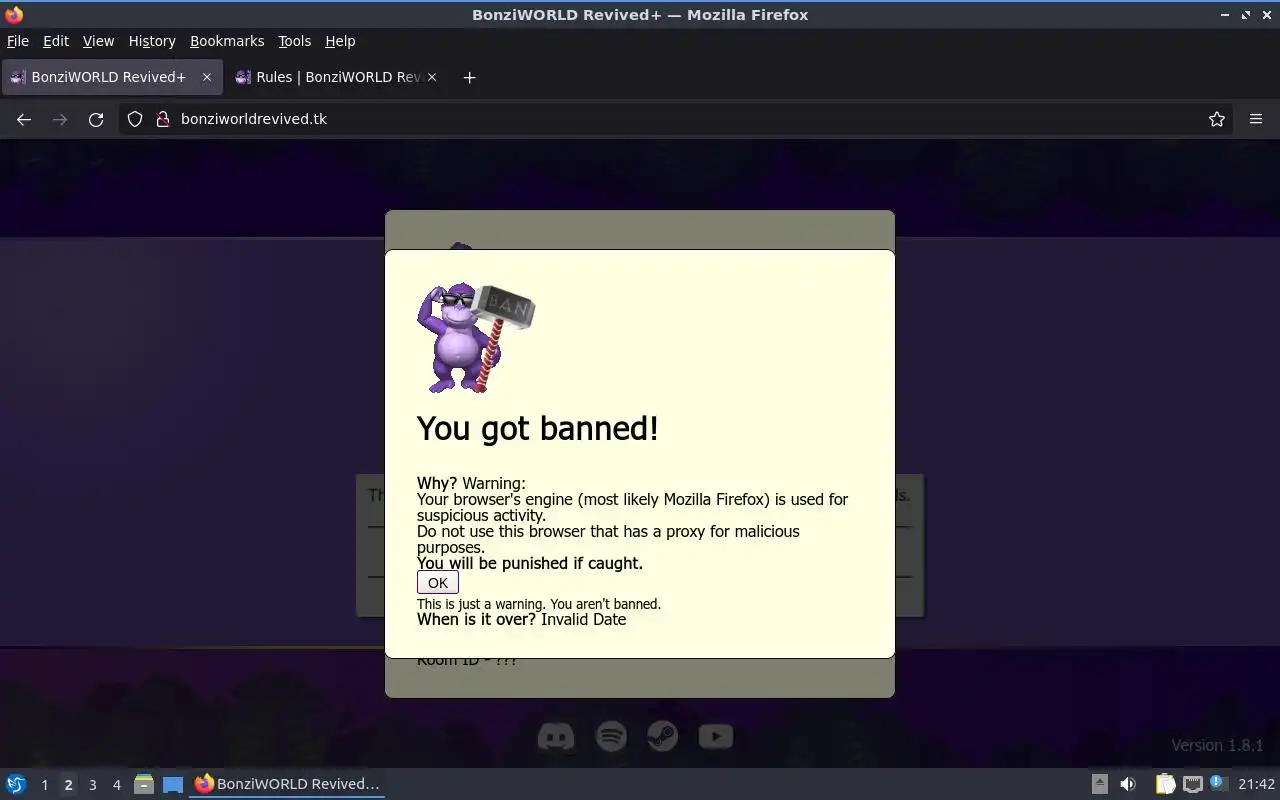Switch to workspace 1
The height and width of the screenshot is (800, 1280).
[44, 785]
